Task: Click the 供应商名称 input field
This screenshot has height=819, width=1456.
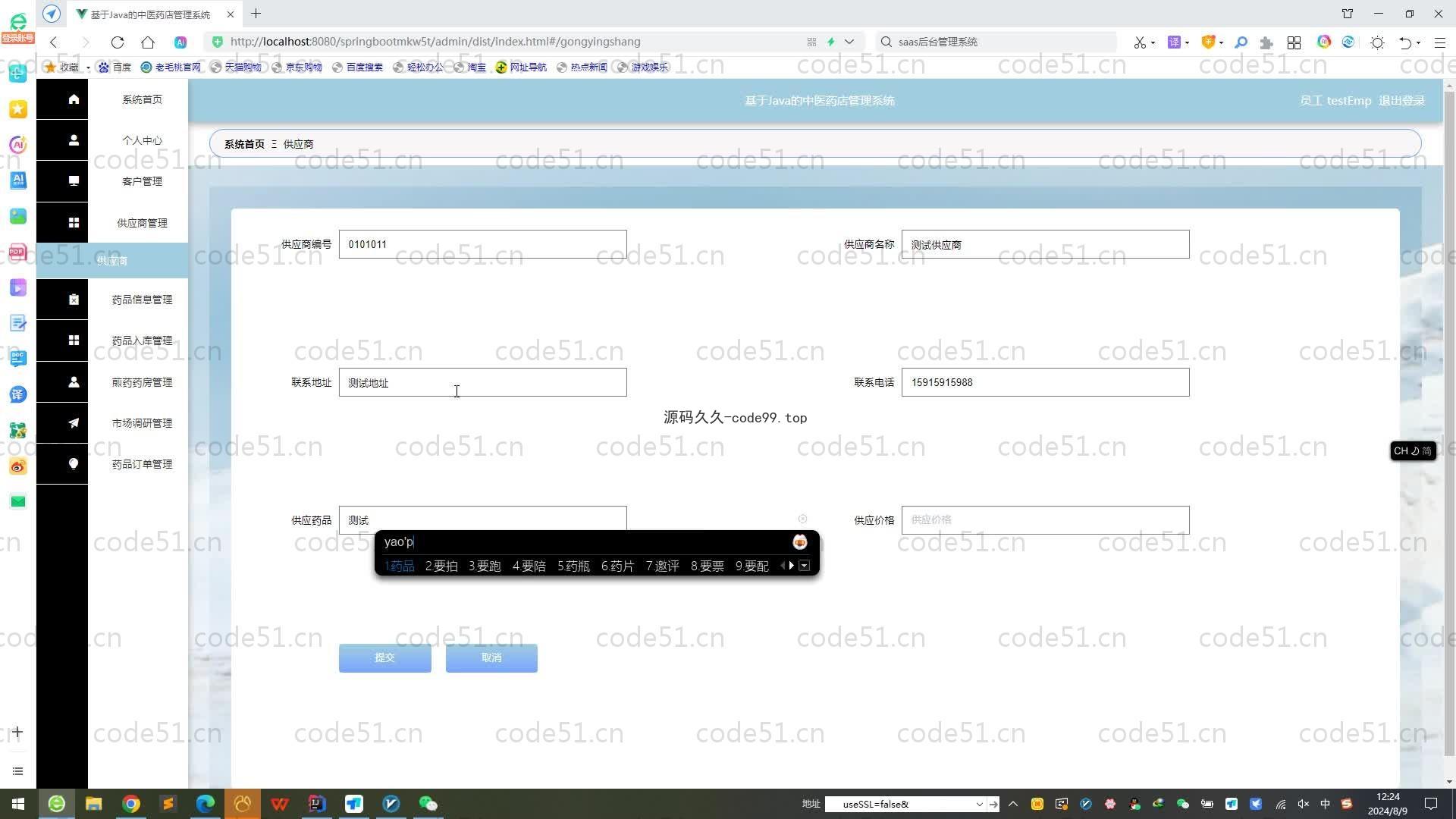Action: pos(1045,244)
